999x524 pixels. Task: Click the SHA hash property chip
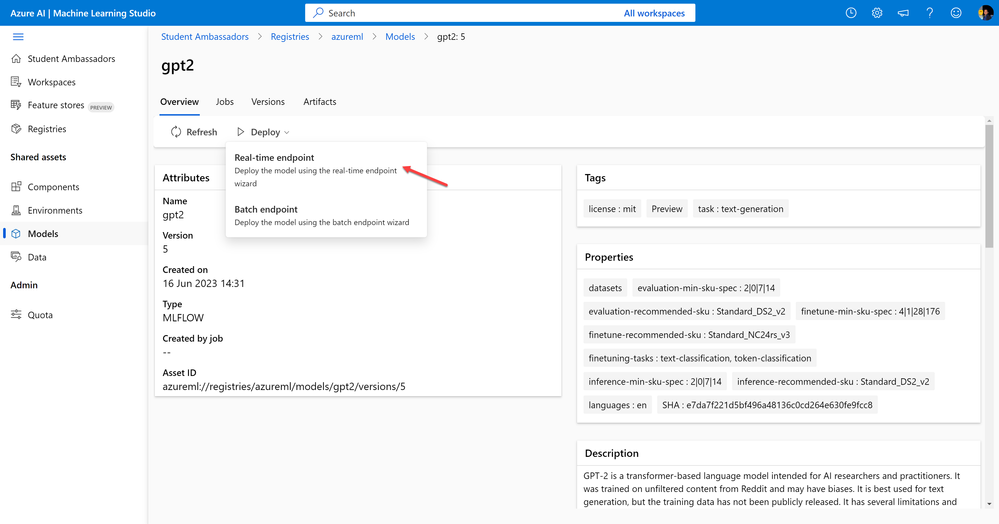[x=767, y=405]
